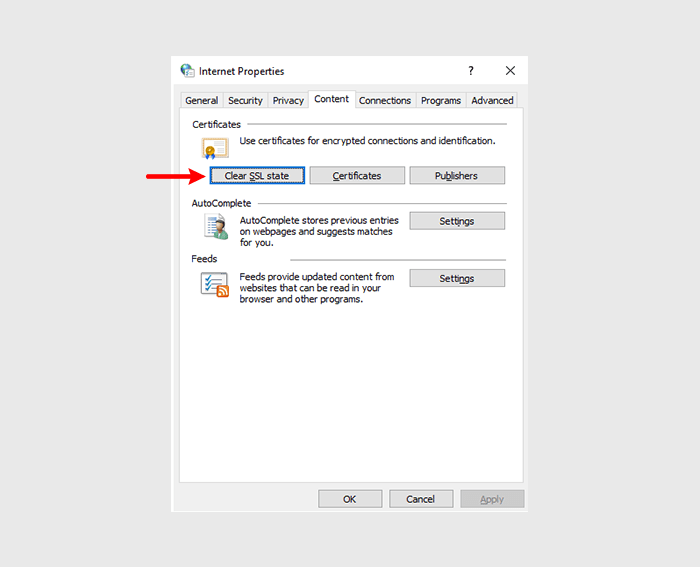This screenshot has width=700, height=567.
Task: Open Feeds Settings
Action: (x=457, y=278)
